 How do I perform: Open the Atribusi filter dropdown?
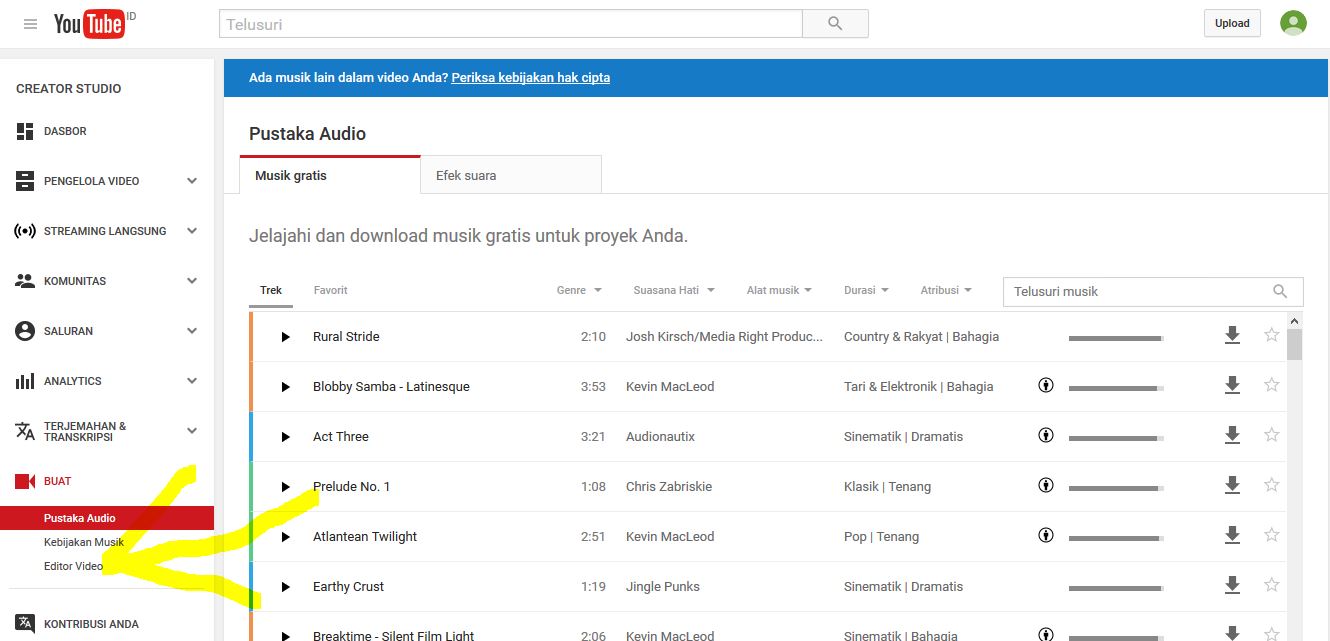pos(946,290)
